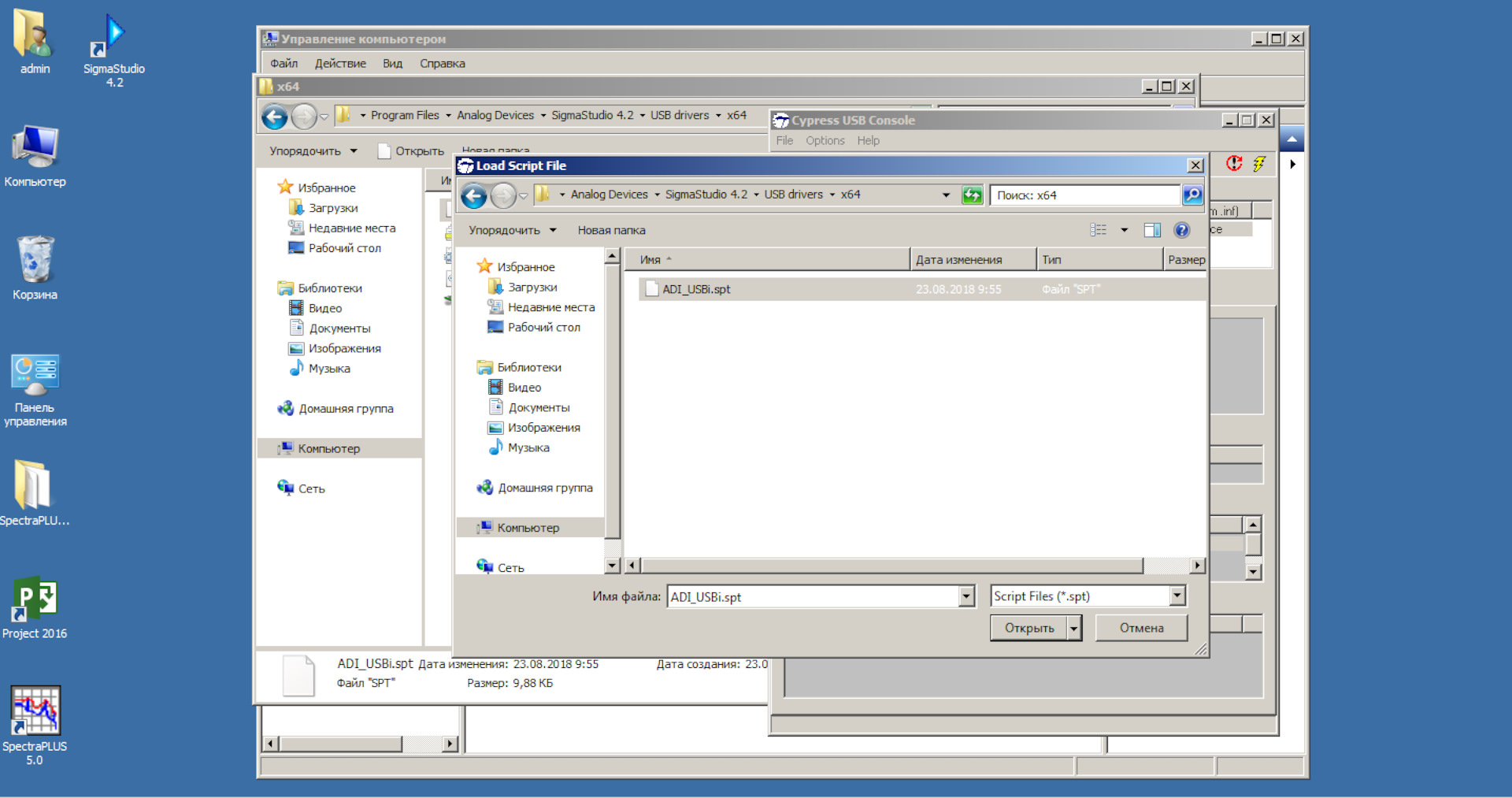Open Вид menu in Управление компьютером
The image size is (1512, 798).
pyautogui.click(x=392, y=64)
